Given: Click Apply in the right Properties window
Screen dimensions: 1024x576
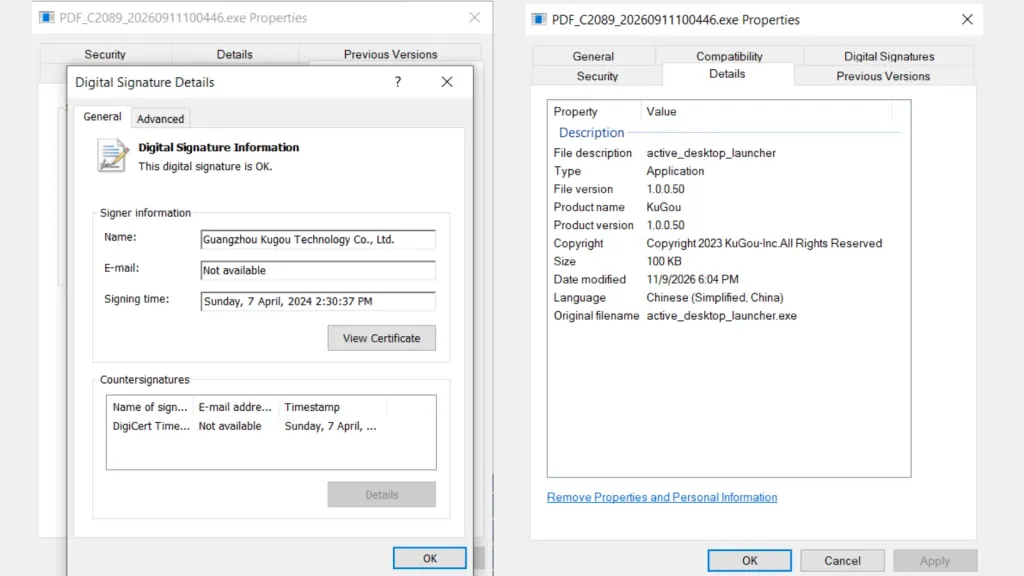Looking at the screenshot, I should click(x=935, y=560).
